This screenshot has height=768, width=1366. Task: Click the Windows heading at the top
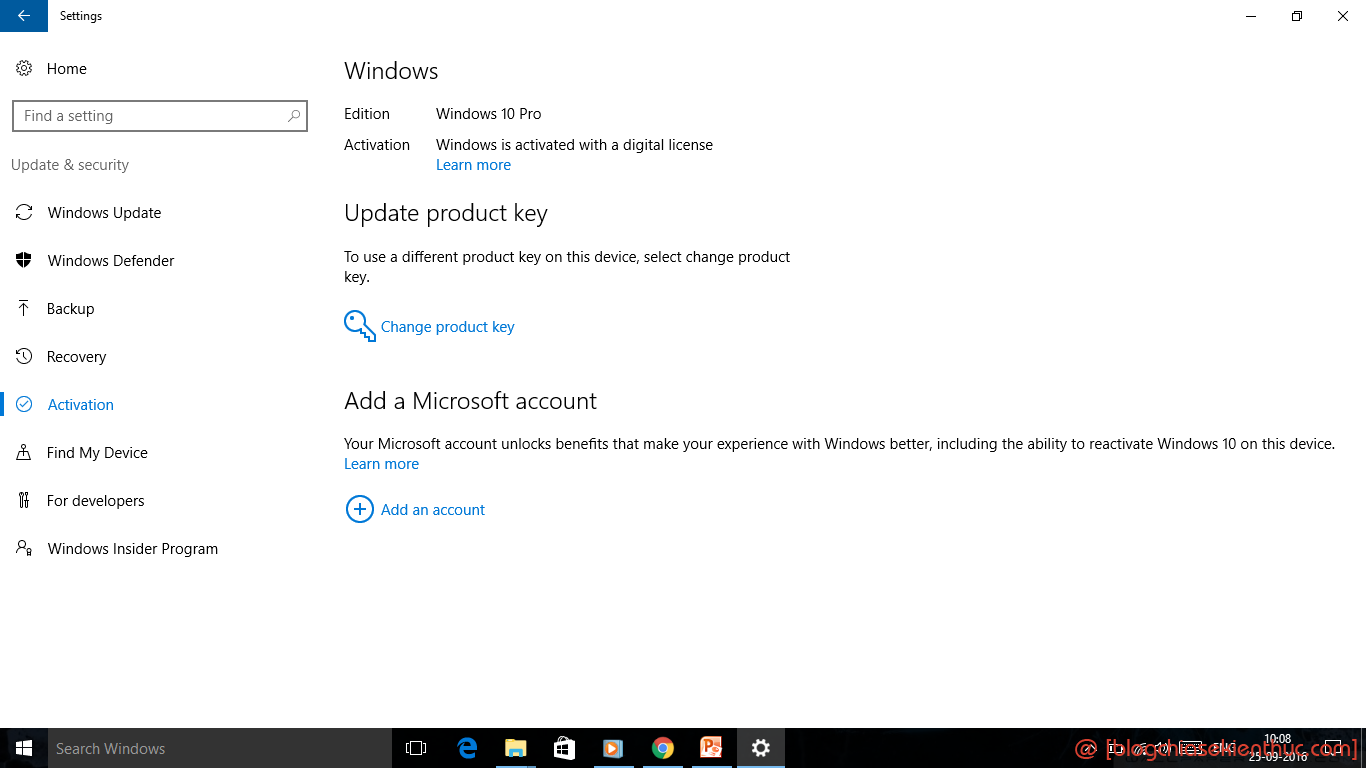pyautogui.click(x=391, y=71)
